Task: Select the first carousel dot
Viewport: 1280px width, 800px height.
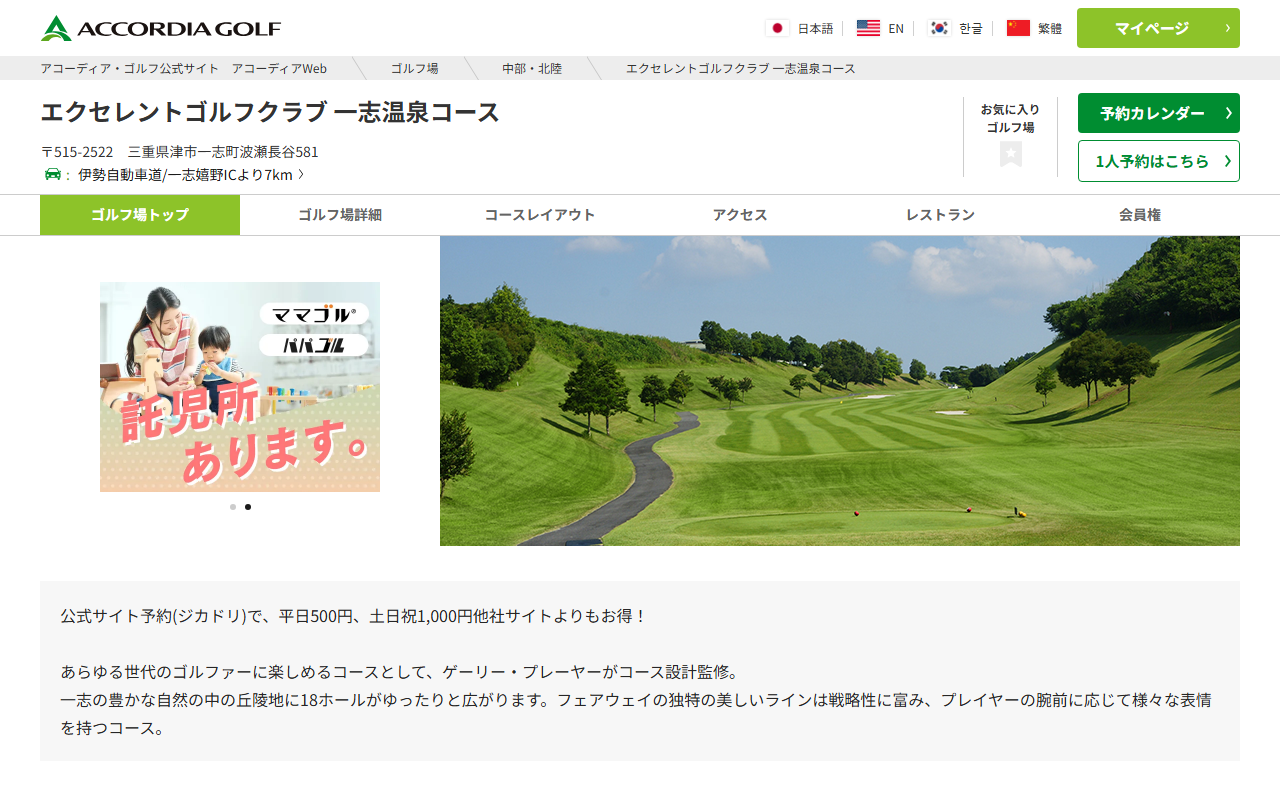Action: point(233,507)
